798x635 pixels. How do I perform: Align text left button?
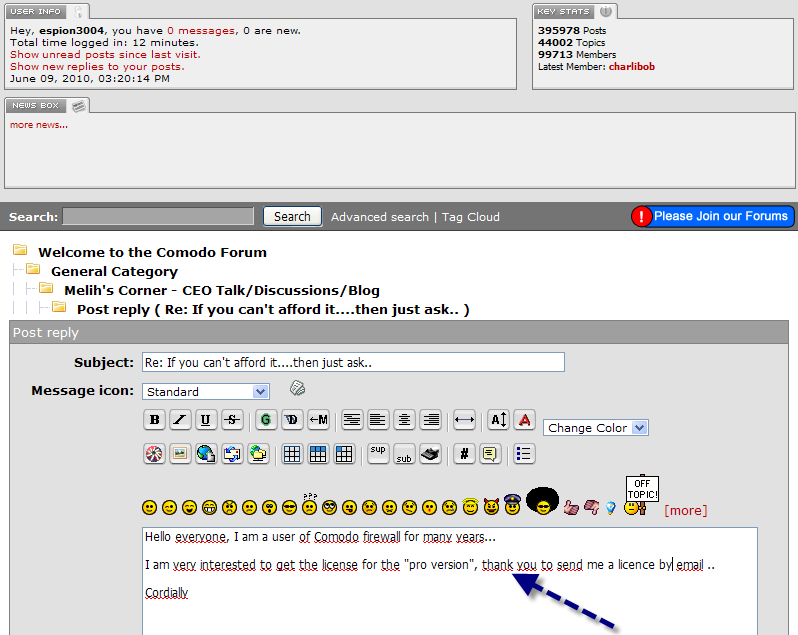tap(378, 420)
